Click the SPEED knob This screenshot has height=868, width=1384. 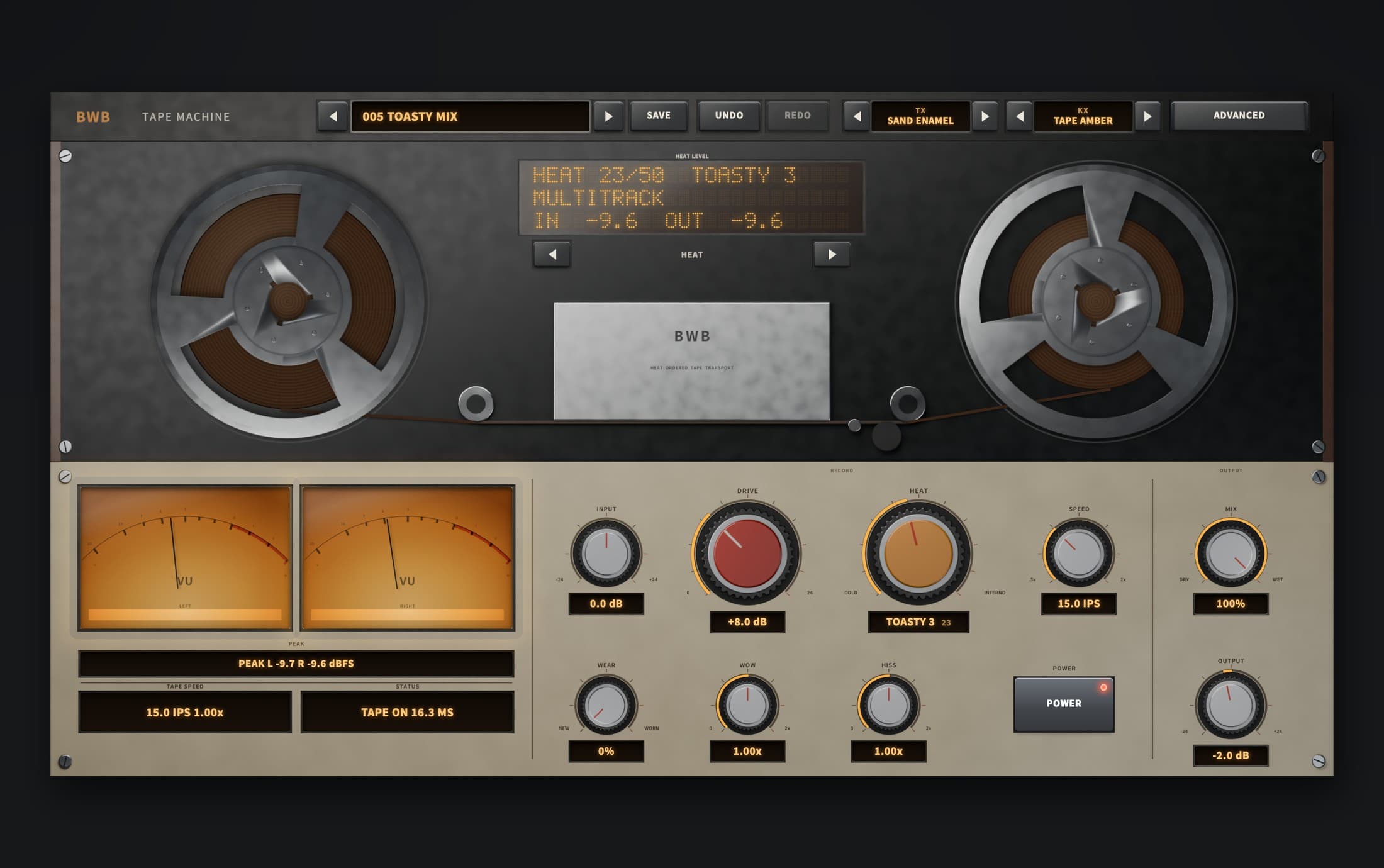[1078, 554]
